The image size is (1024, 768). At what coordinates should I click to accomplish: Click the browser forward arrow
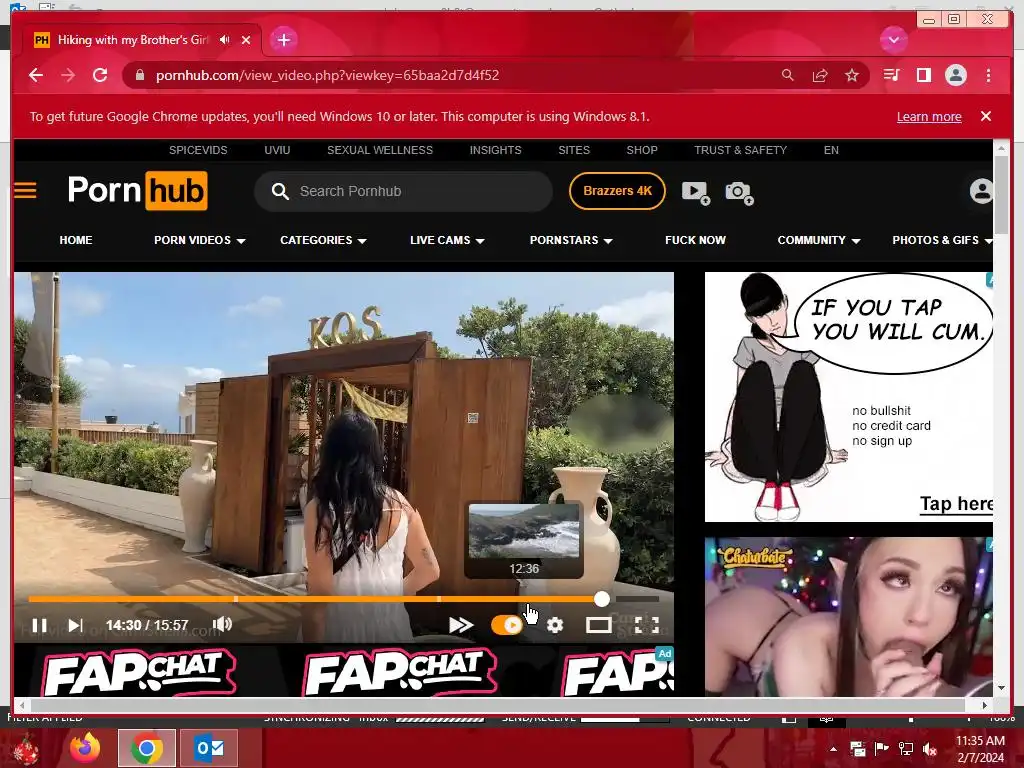[68, 75]
